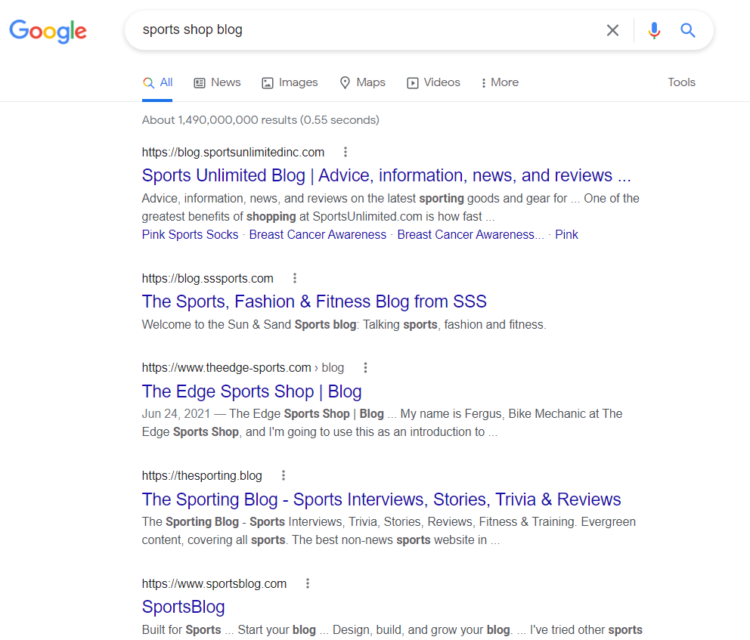This screenshot has width=750, height=640.
Task: Open the SportsBlog result title
Action: coord(183,607)
